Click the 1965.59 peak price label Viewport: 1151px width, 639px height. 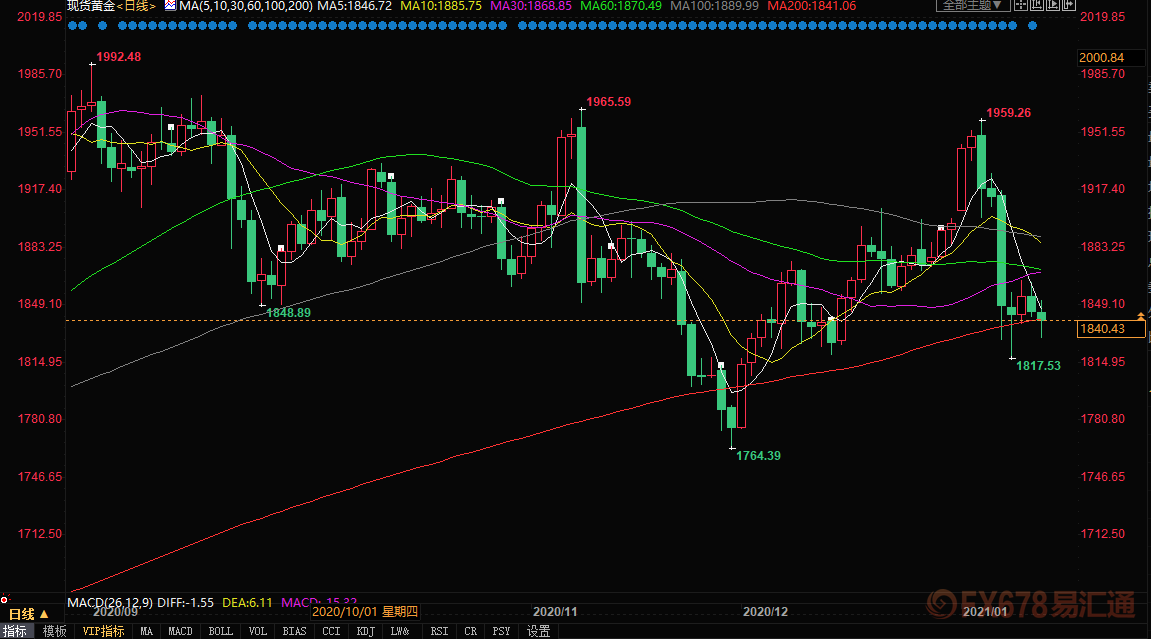coord(609,101)
